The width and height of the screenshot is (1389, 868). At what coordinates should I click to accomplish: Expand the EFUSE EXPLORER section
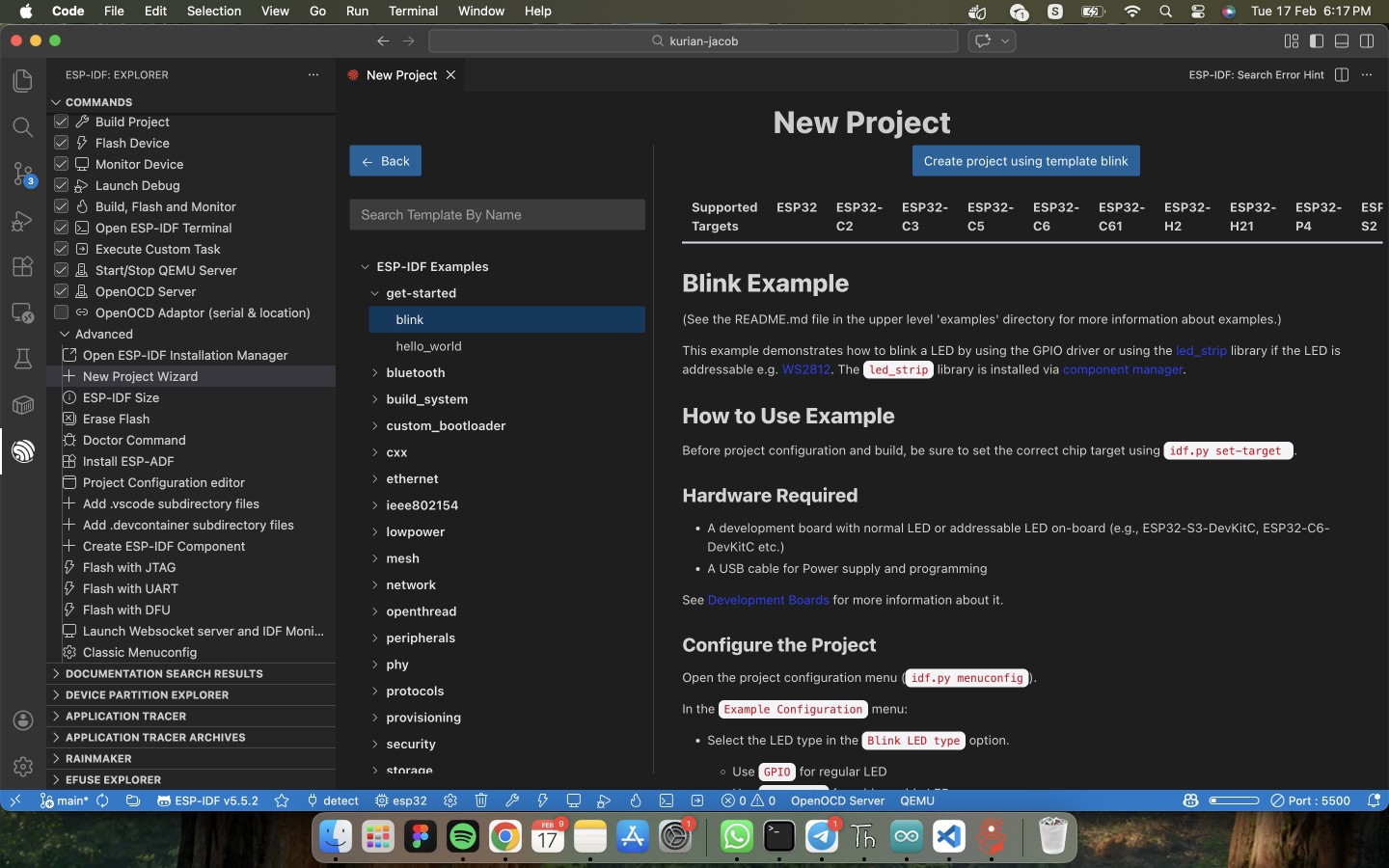[x=191, y=779]
